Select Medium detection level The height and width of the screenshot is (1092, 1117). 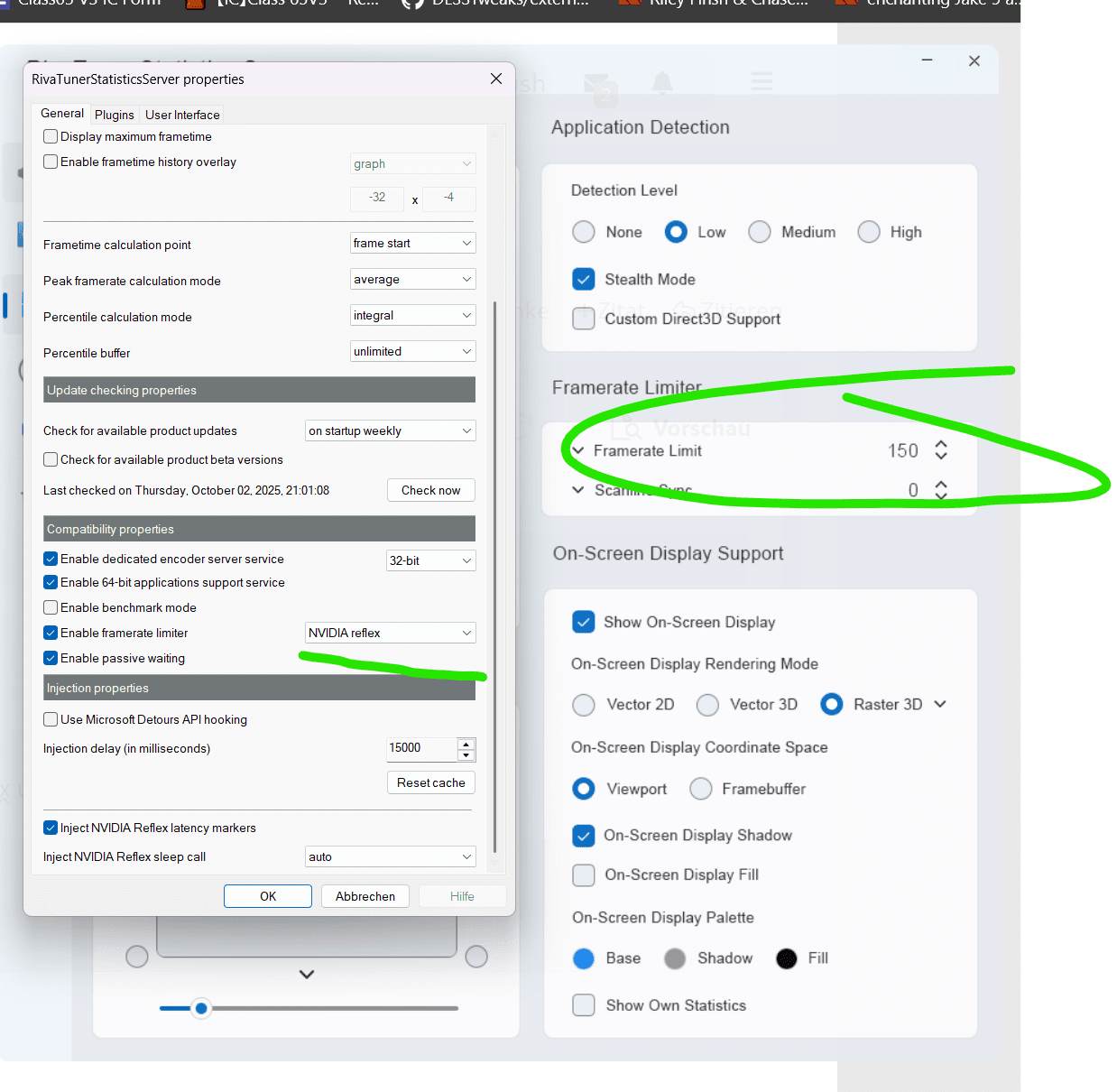[x=760, y=232]
